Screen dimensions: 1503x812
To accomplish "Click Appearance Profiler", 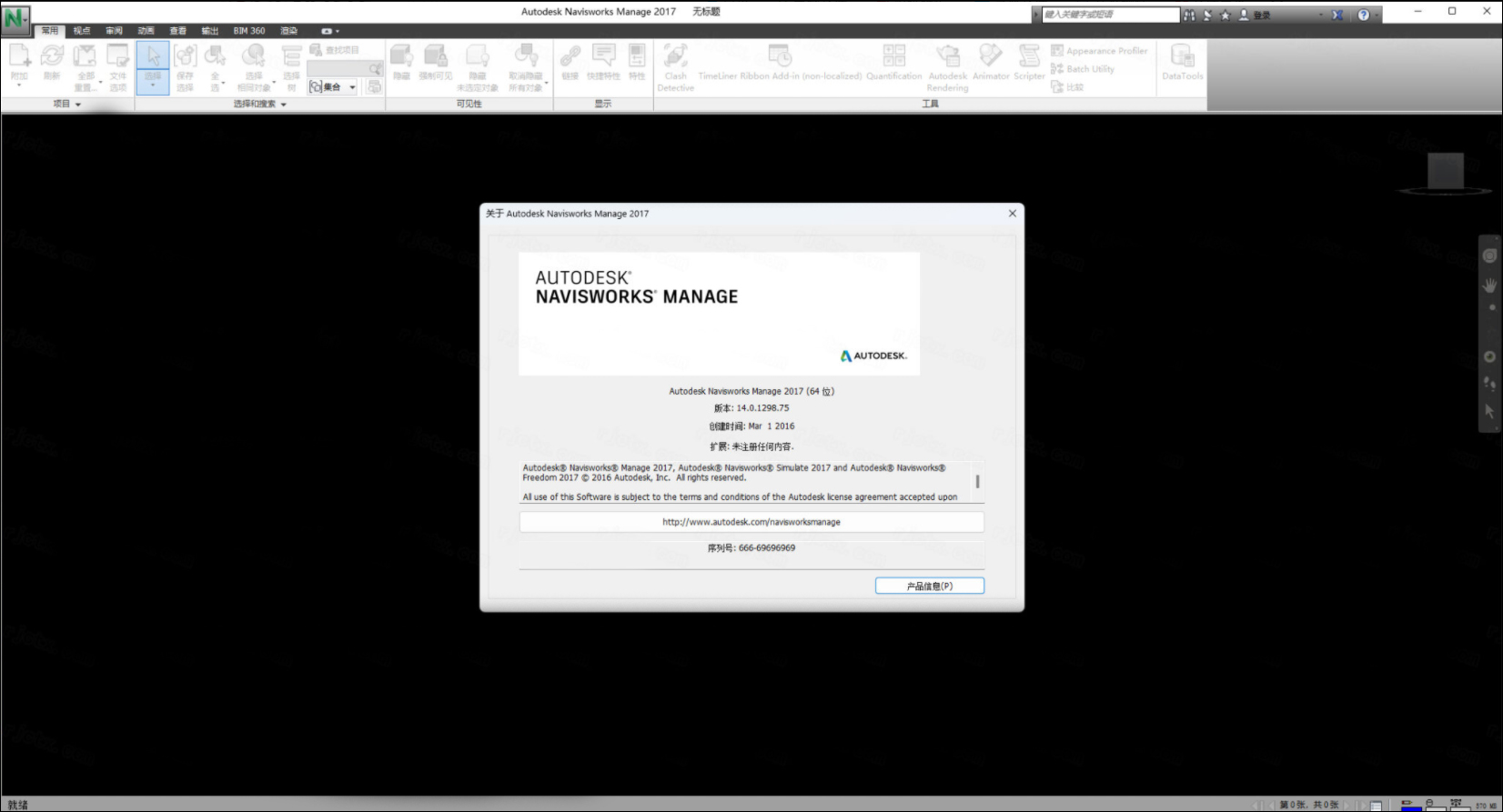I will (x=1099, y=51).
